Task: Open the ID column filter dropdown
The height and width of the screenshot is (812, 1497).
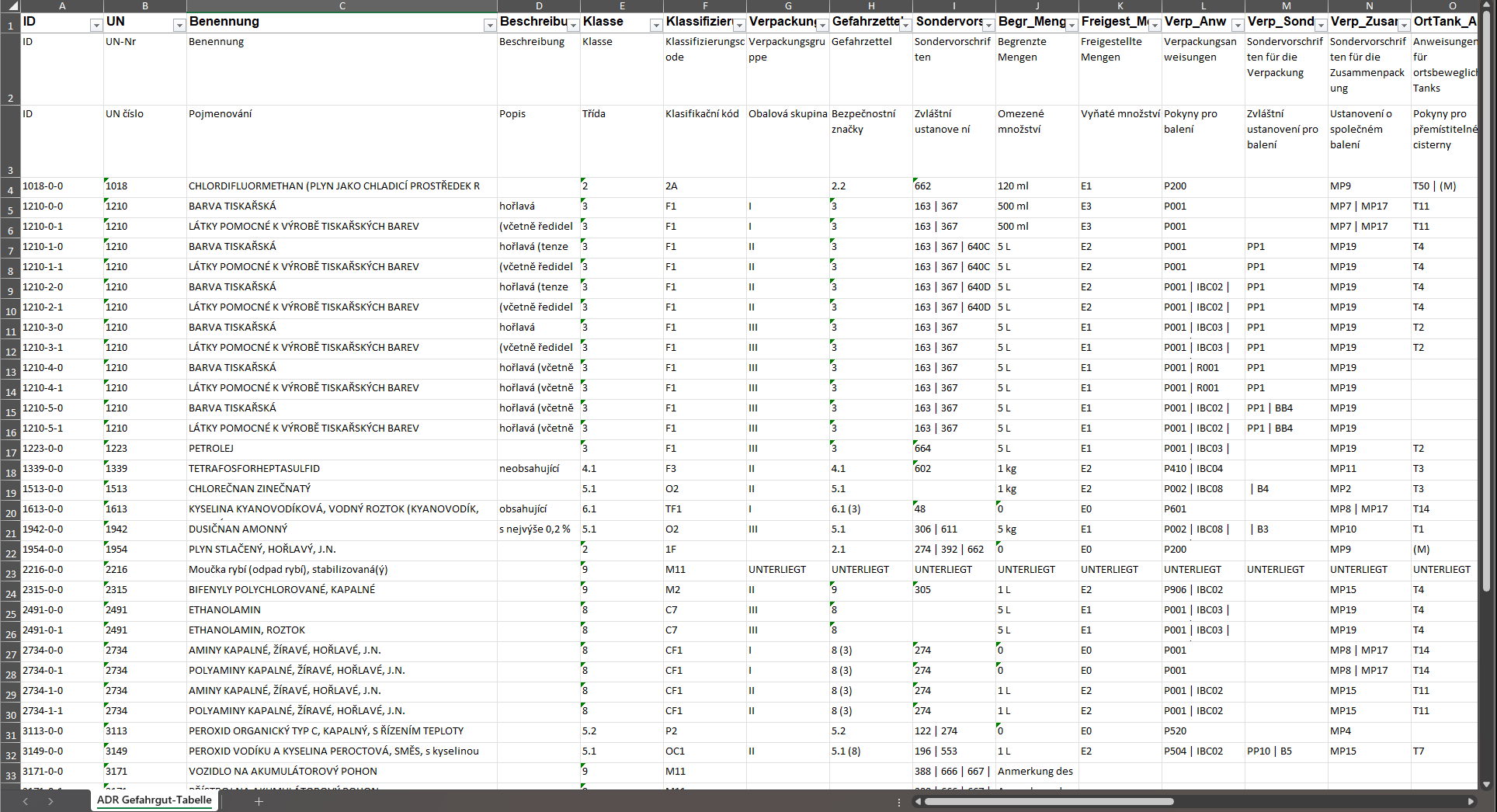Action: click(x=96, y=26)
